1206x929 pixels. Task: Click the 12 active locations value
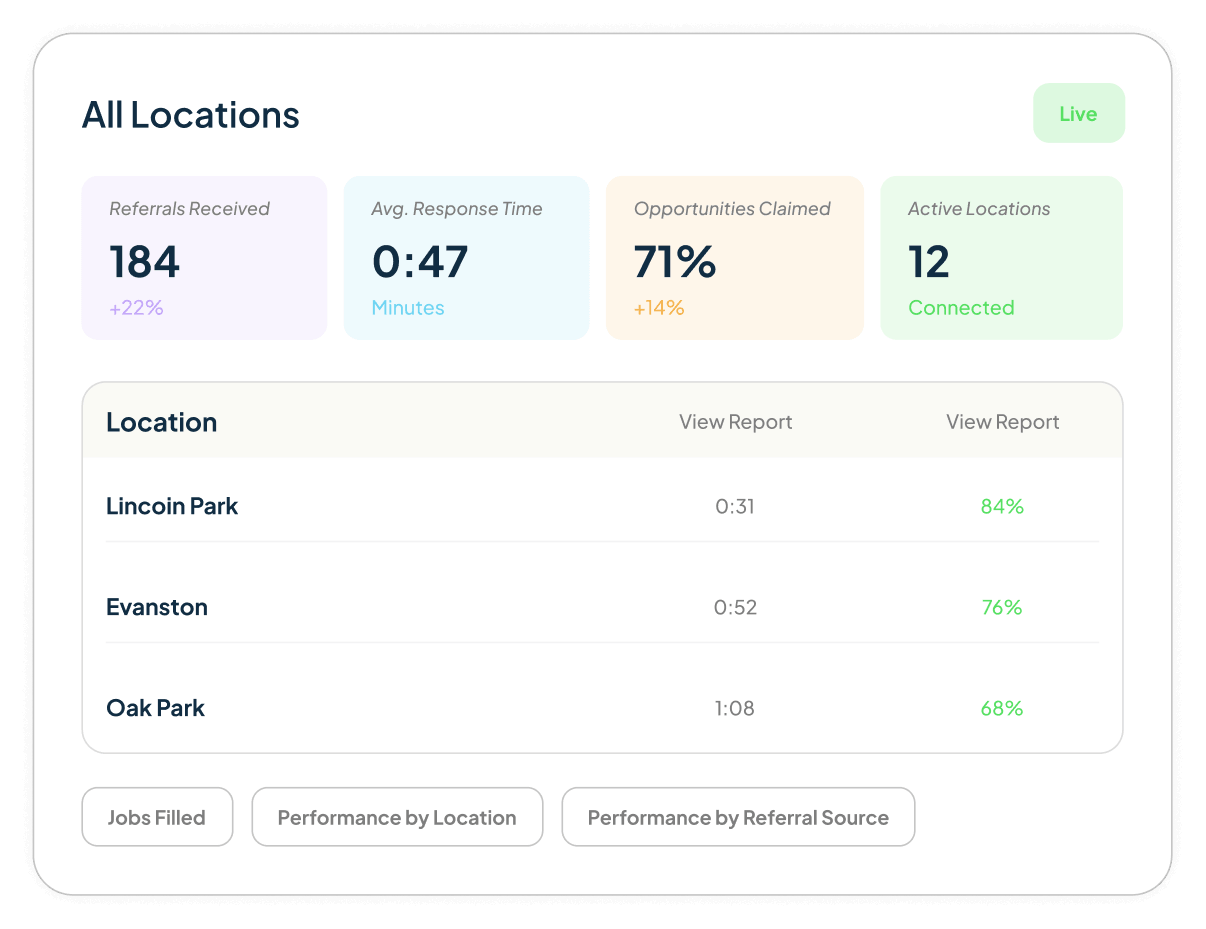(929, 262)
